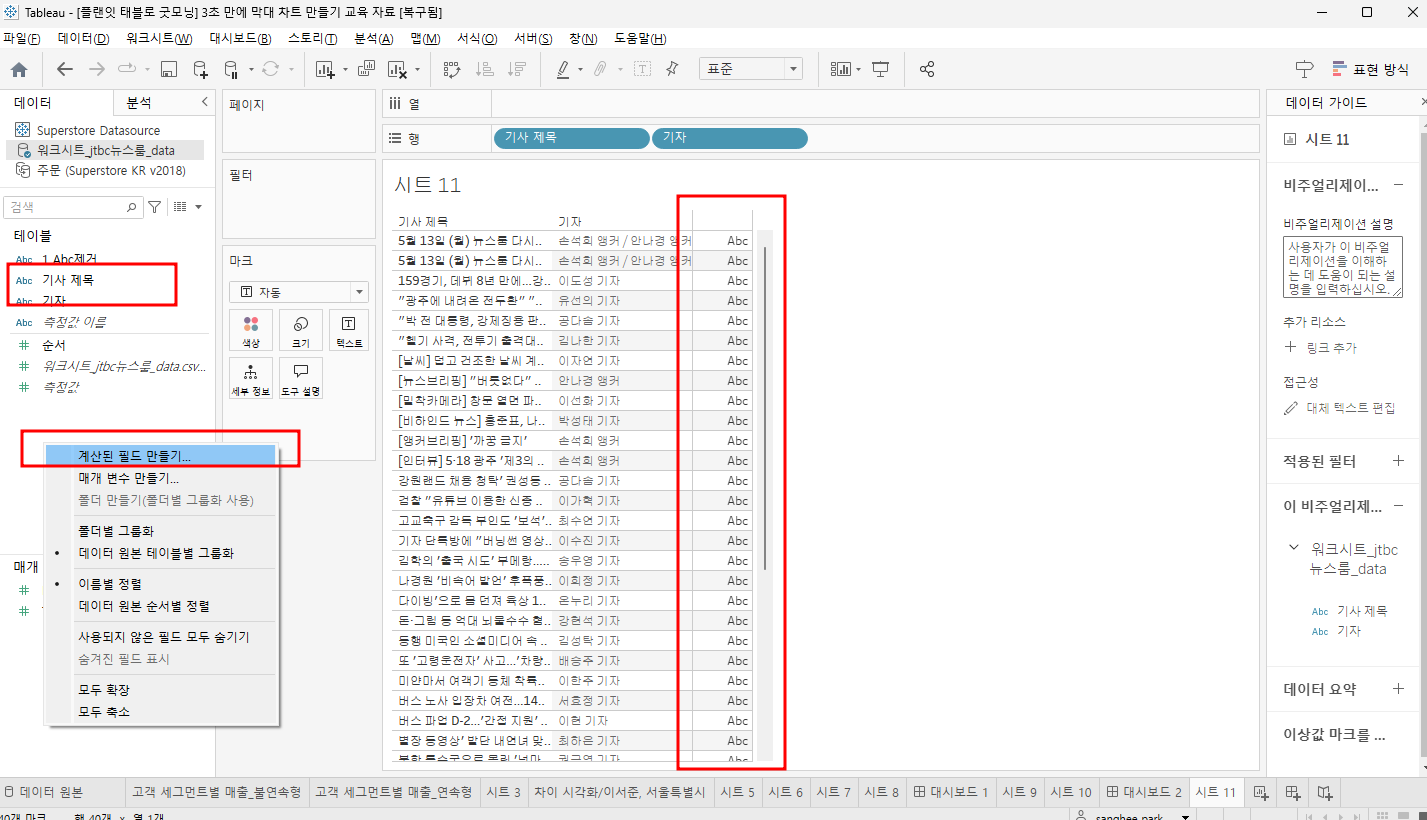
Task: Click the save icon in toolbar
Action: (x=169, y=69)
